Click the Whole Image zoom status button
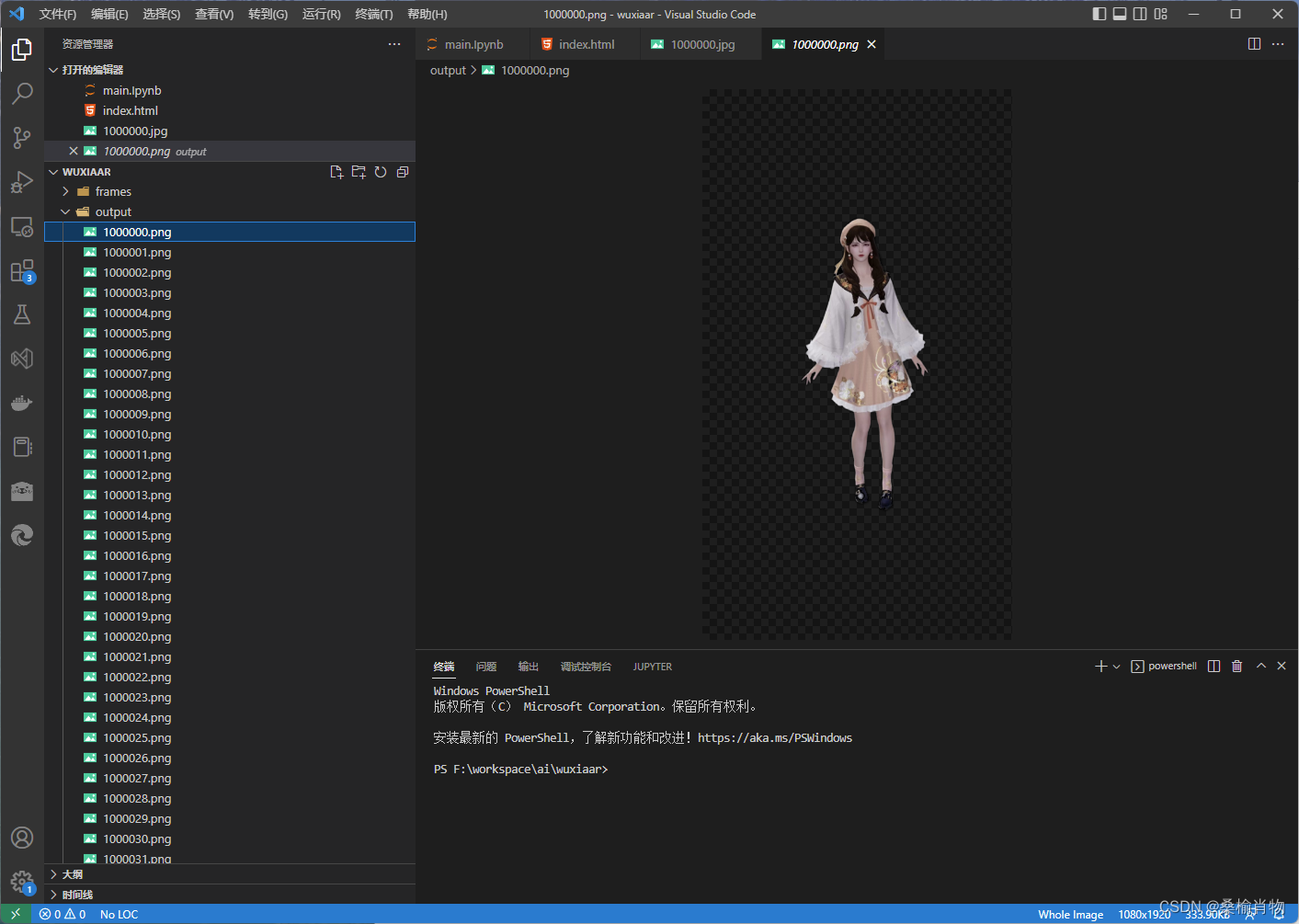Screen dimensions: 1299x924 point(1070,914)
